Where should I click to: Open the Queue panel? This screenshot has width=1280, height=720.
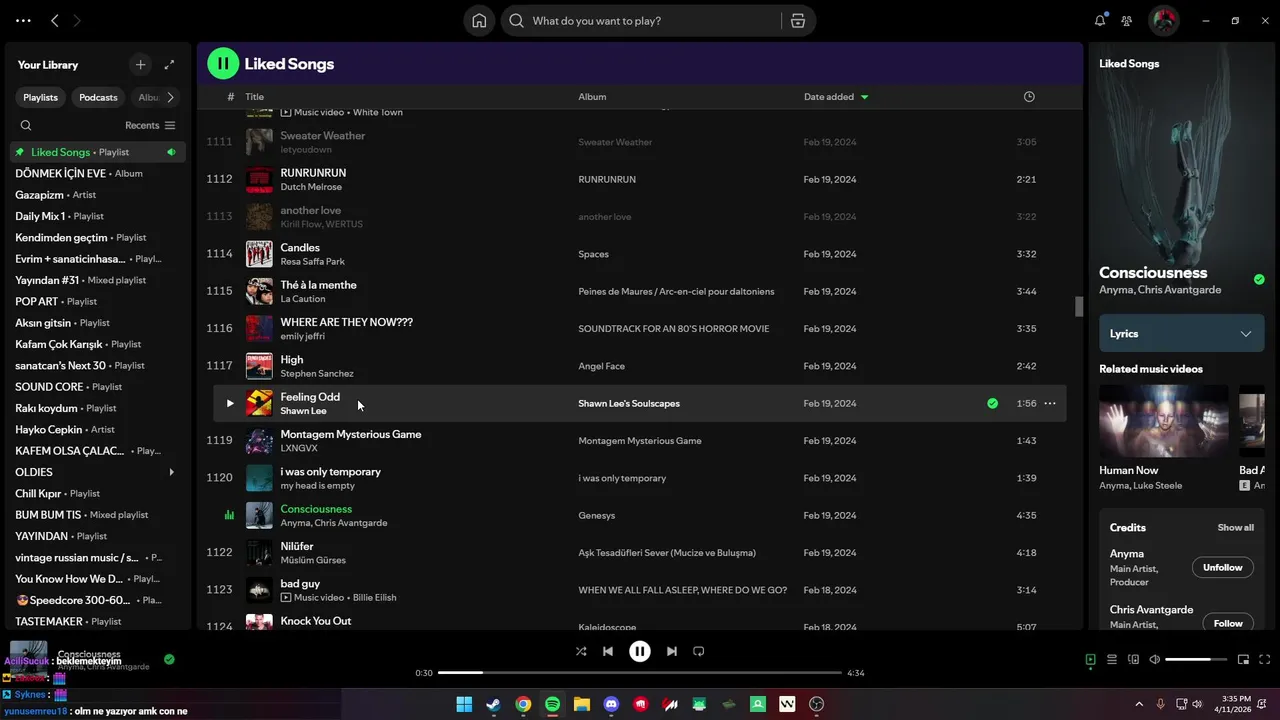click(x=1111, y=660)
